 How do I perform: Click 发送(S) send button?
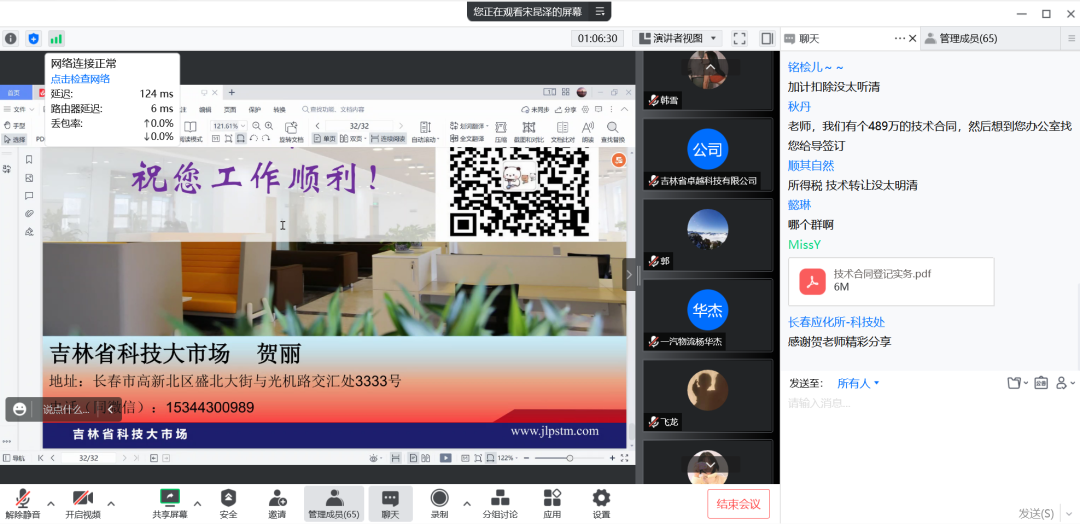[1036, 513]
